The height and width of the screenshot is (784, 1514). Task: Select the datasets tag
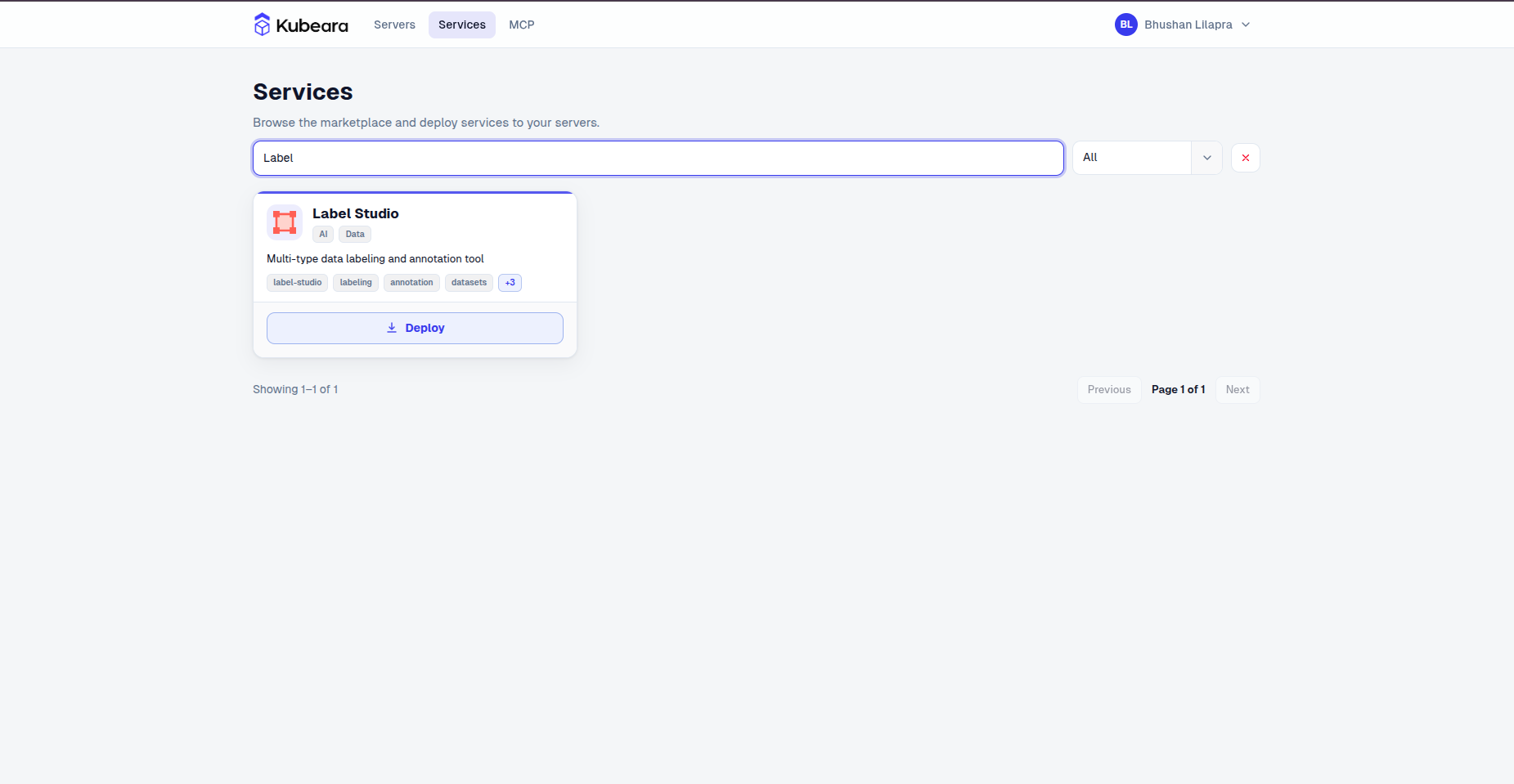469,283
